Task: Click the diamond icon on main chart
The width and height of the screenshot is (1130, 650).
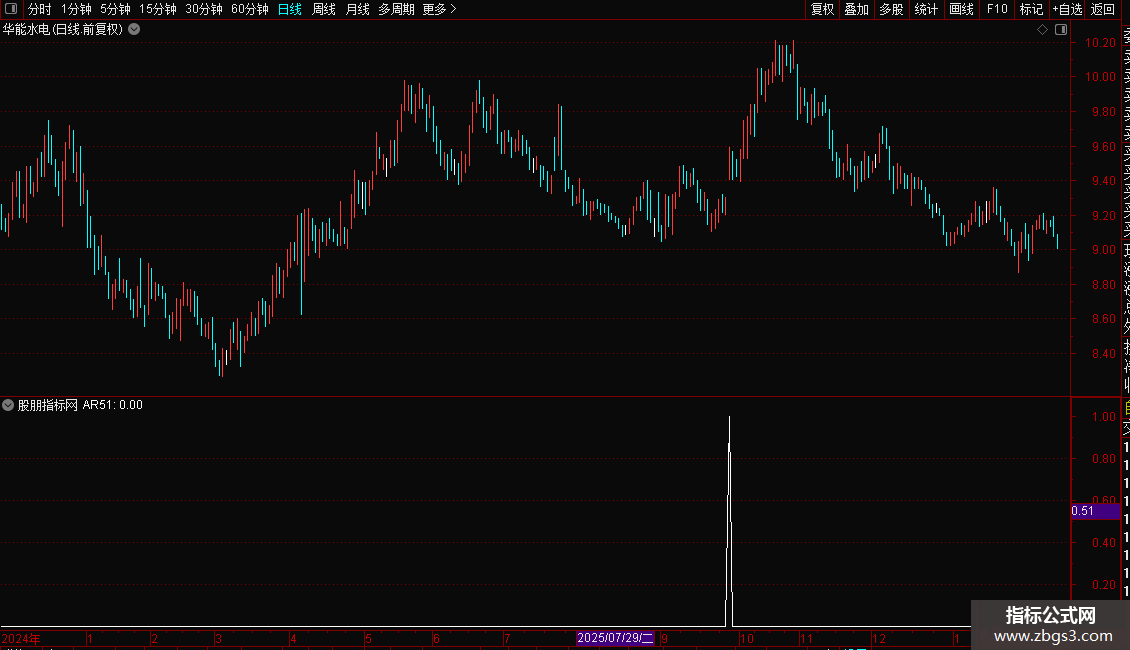Action: [x=1042, y=30]
